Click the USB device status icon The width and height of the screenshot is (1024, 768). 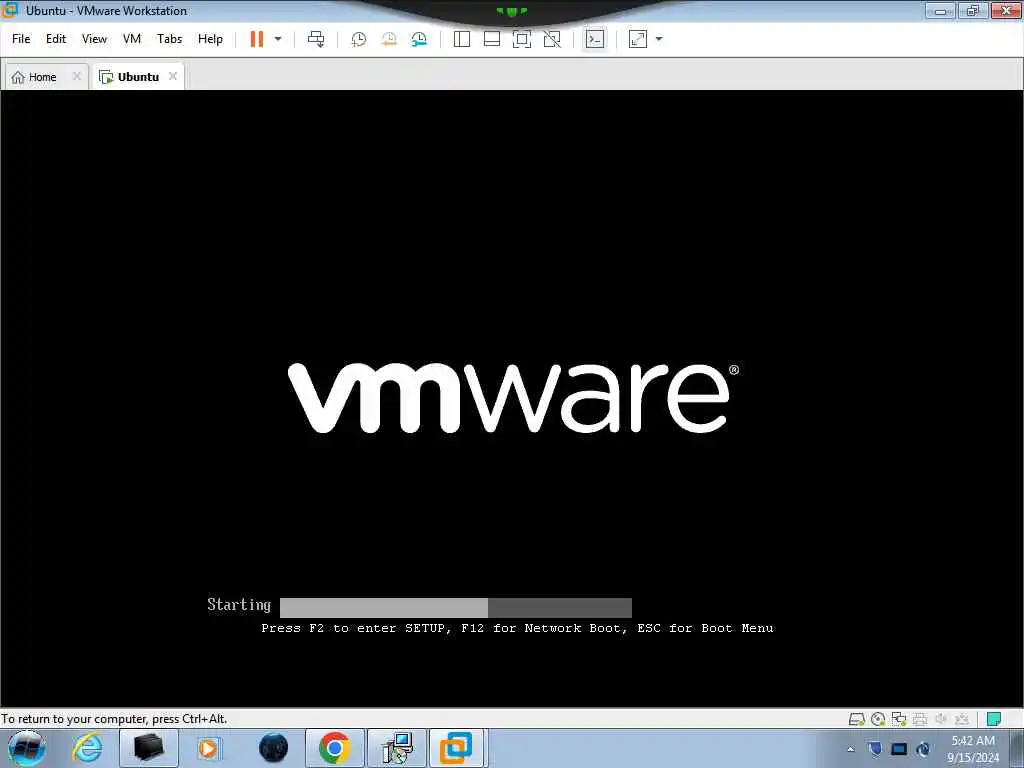962,720
